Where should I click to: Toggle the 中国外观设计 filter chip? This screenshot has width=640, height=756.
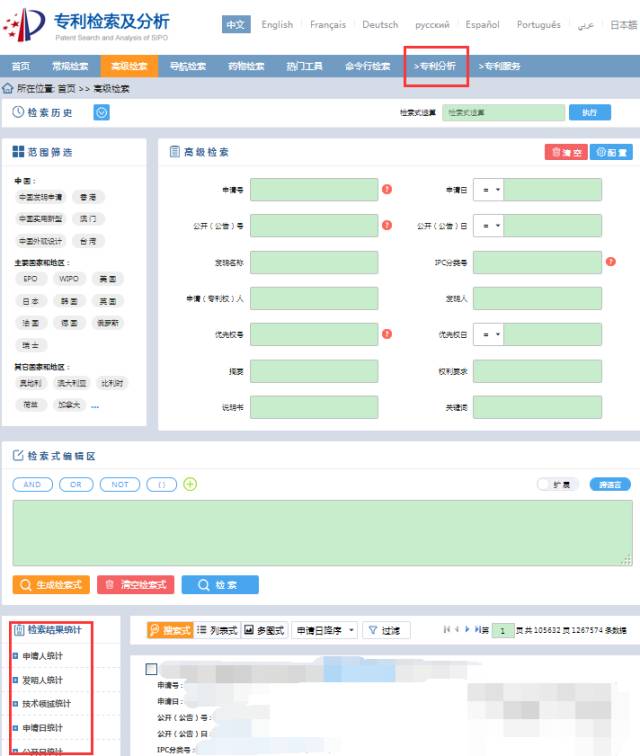pyautogui.click(x=41, y=241)
